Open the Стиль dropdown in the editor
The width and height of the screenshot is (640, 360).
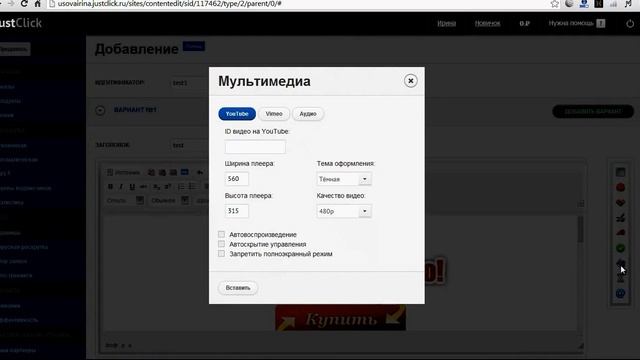pyautogui.click(x=125, y=200)
